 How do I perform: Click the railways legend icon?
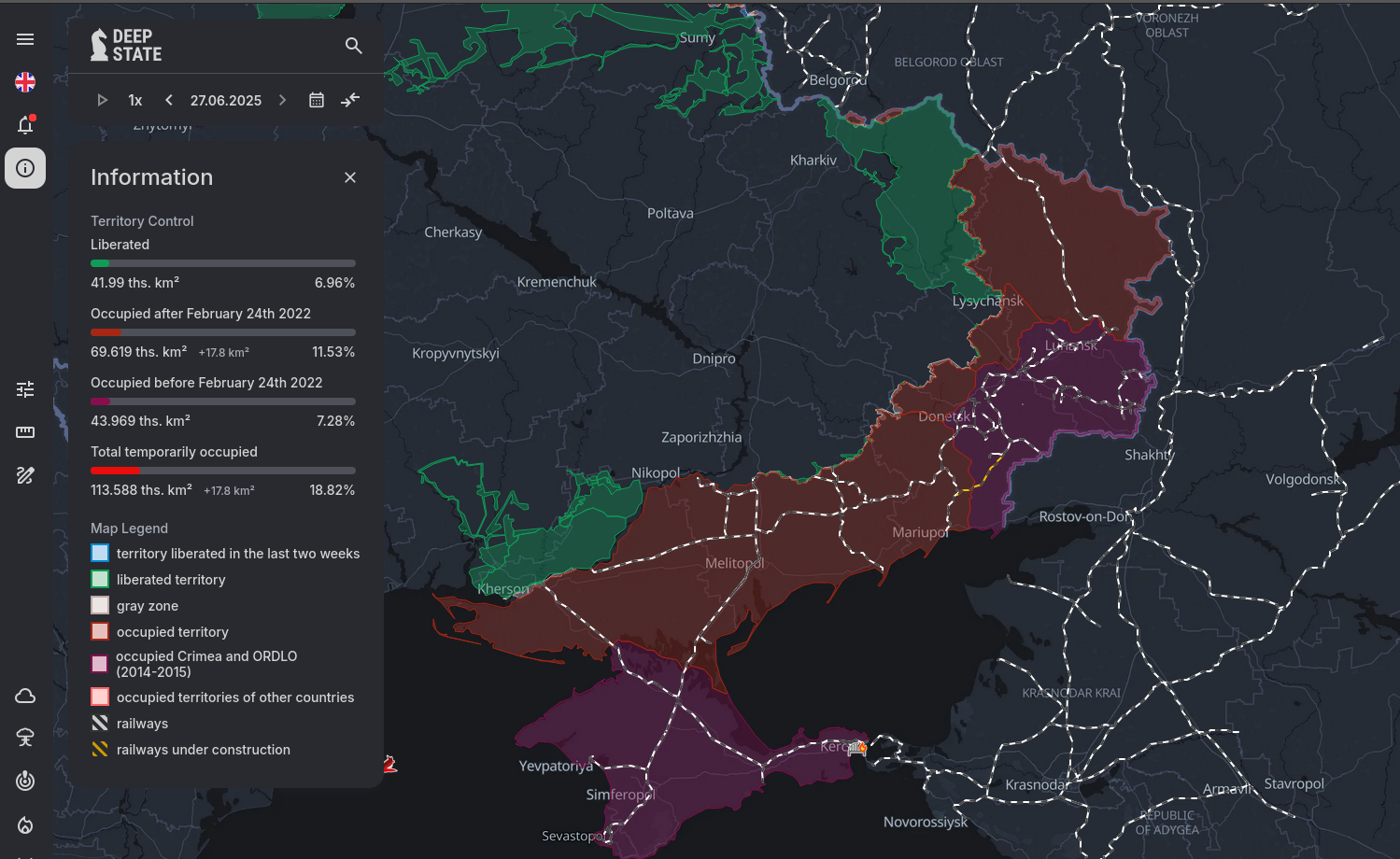click(x=100, y=723)
